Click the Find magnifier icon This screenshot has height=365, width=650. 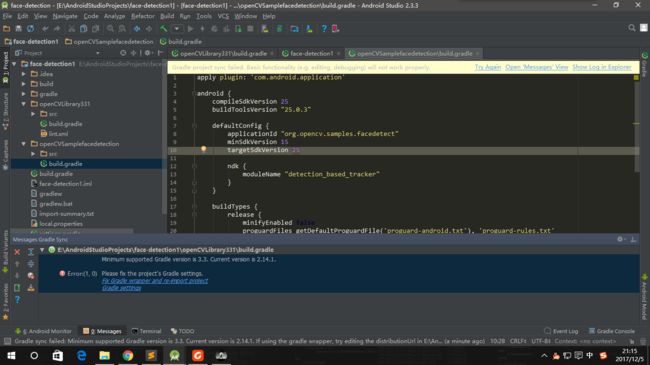[110, 29]
